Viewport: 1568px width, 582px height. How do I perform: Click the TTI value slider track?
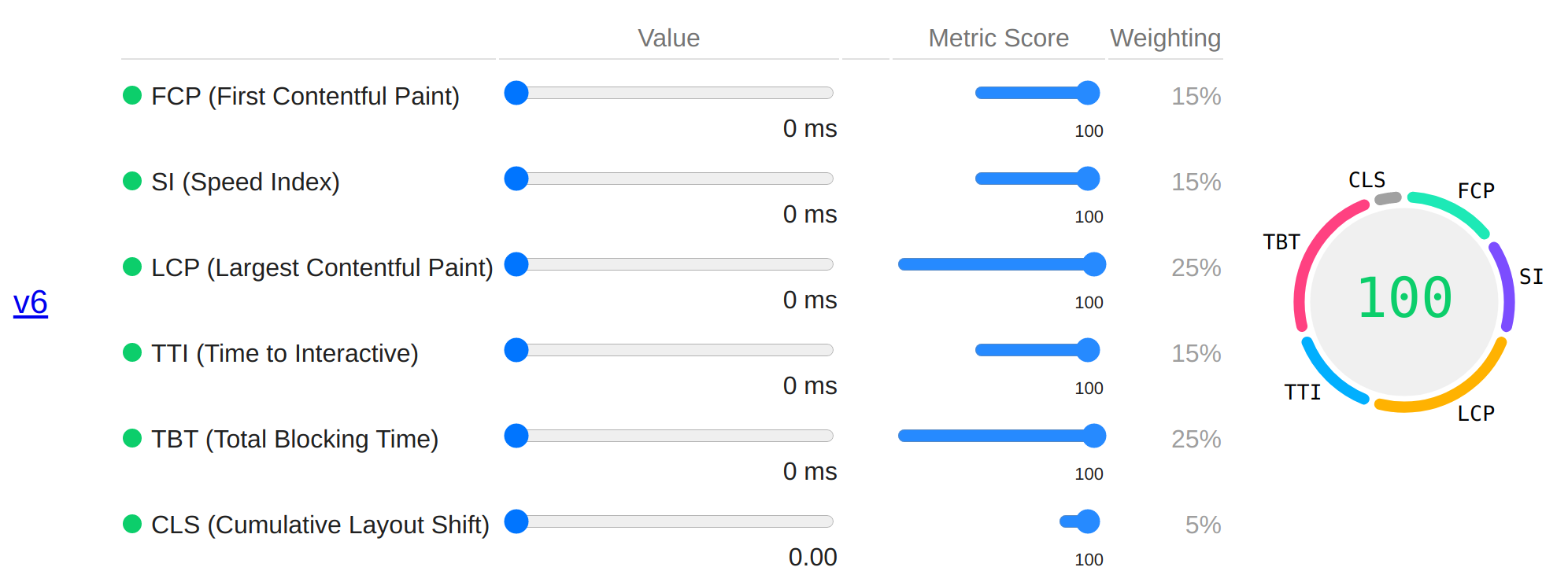coord(677,350)
